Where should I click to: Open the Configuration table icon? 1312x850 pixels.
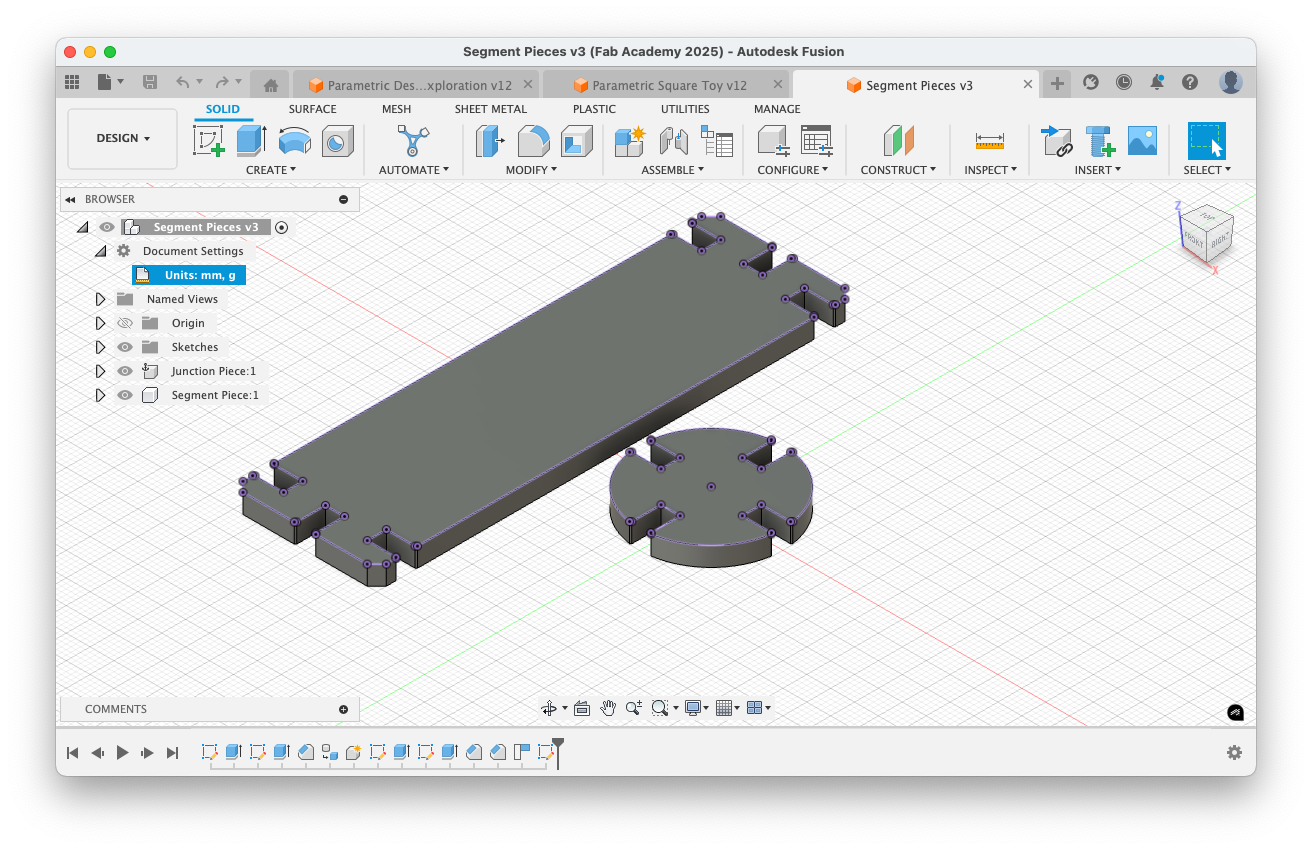[817, 141]
